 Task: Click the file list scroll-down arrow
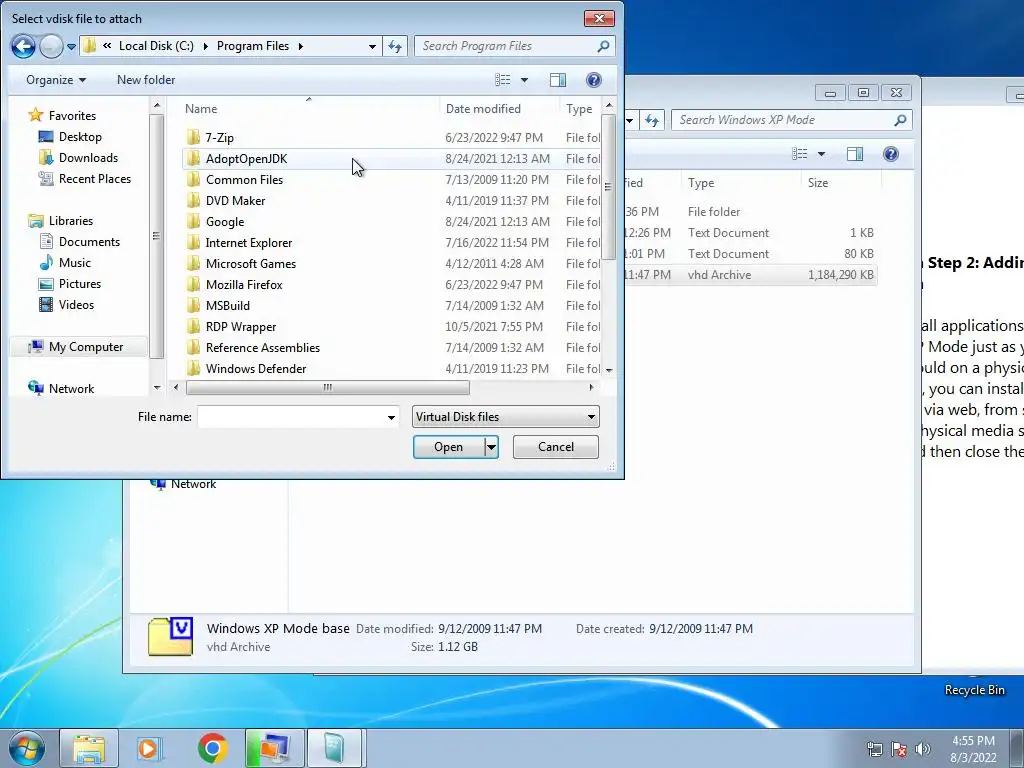pyautogui.click(x=609, y=370)
